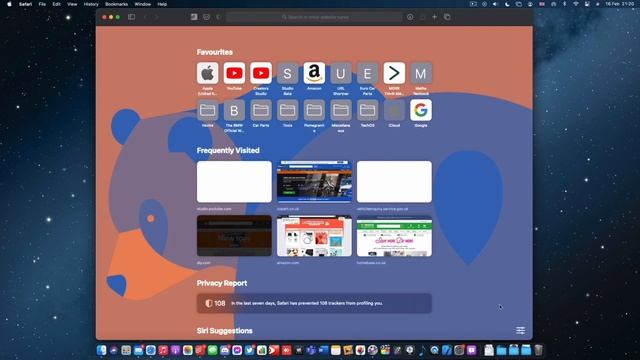Open the service.gov.uk frequently visited thumbnail
The height and width of the screenshot is (360, 640).
click(394, 182)
